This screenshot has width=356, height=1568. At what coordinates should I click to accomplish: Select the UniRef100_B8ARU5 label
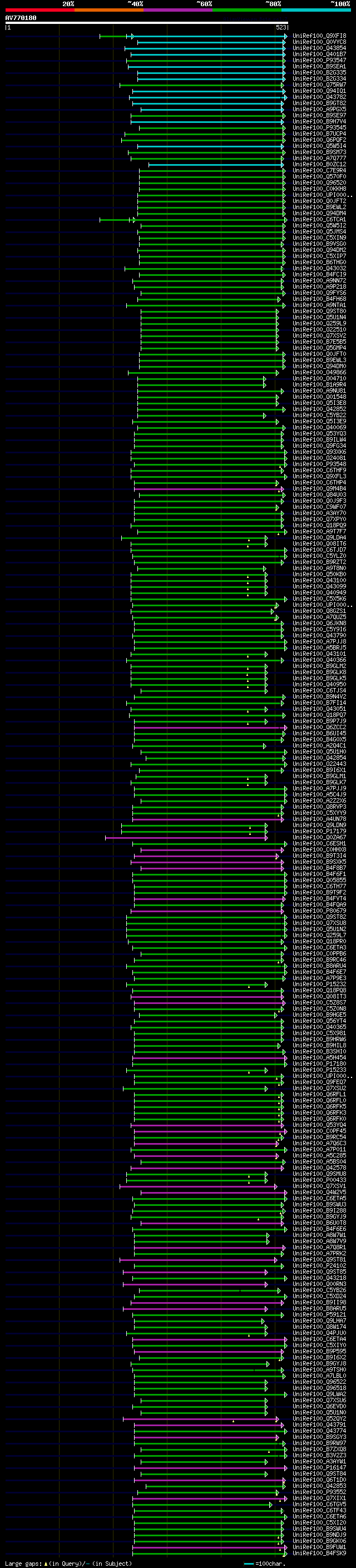pos(319,1308)
